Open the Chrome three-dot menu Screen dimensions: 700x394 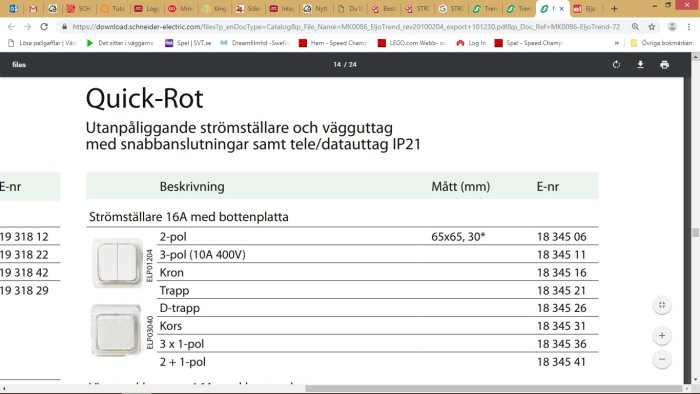[689, 27]
